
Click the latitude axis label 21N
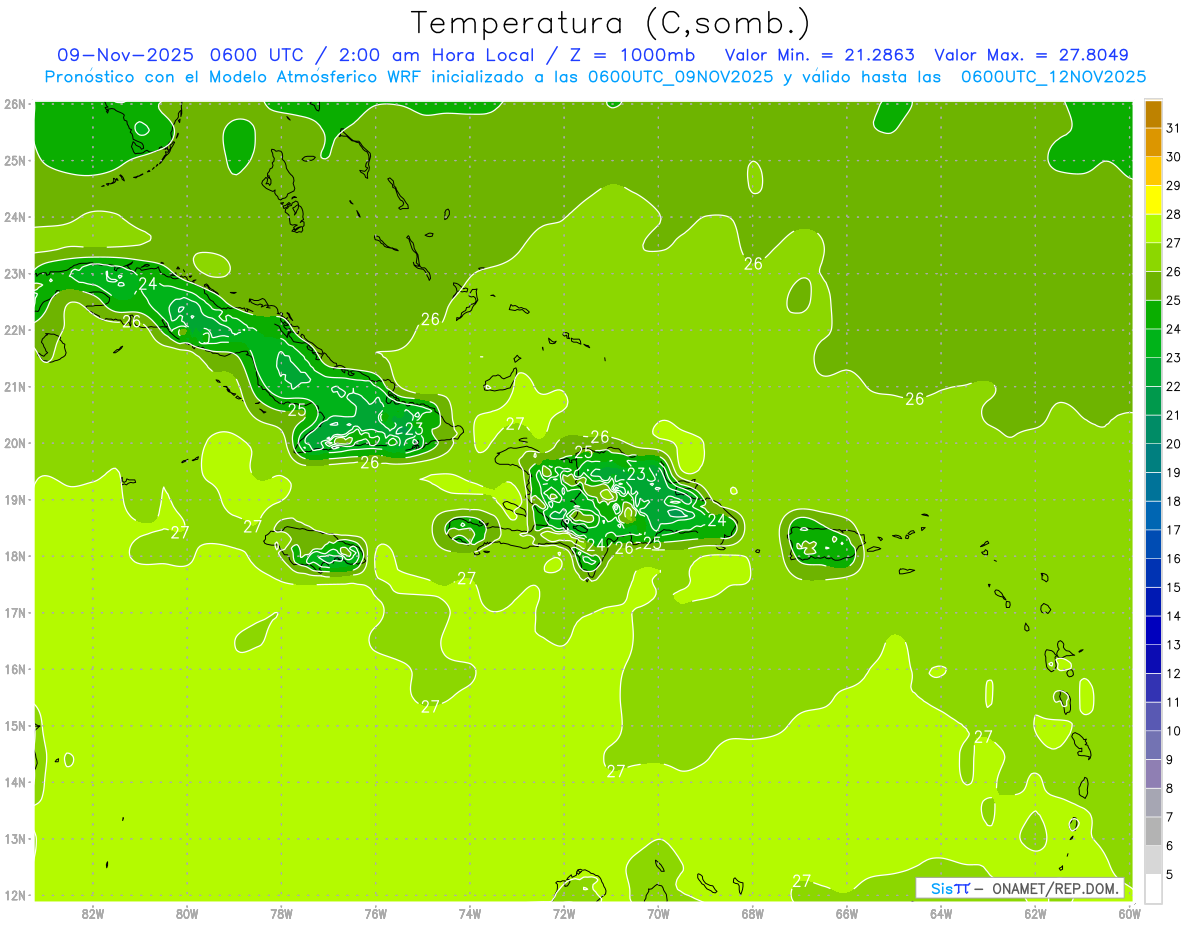point(15,387)
